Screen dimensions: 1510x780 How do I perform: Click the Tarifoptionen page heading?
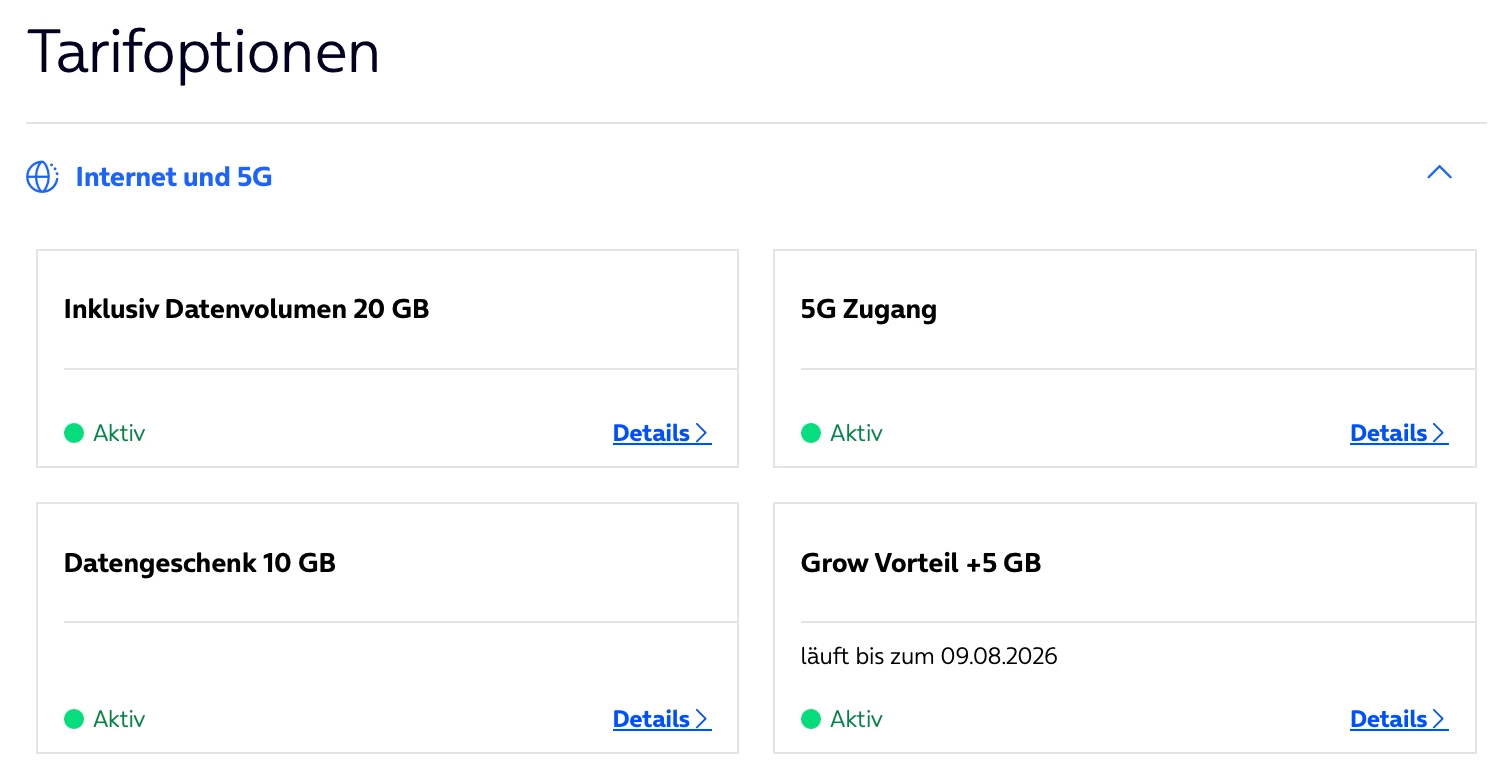(x=204, y=52)
